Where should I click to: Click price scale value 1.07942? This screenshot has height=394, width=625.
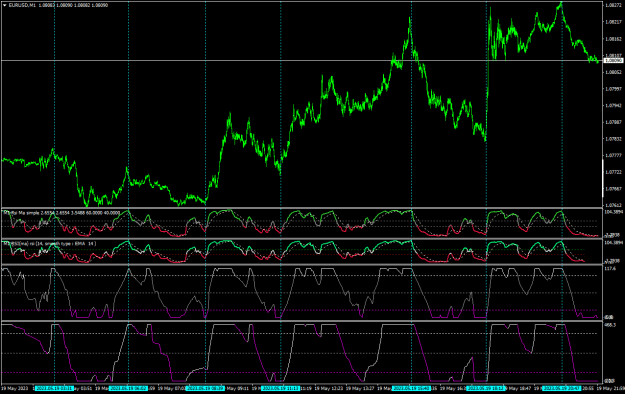click(x=613, y=106)
